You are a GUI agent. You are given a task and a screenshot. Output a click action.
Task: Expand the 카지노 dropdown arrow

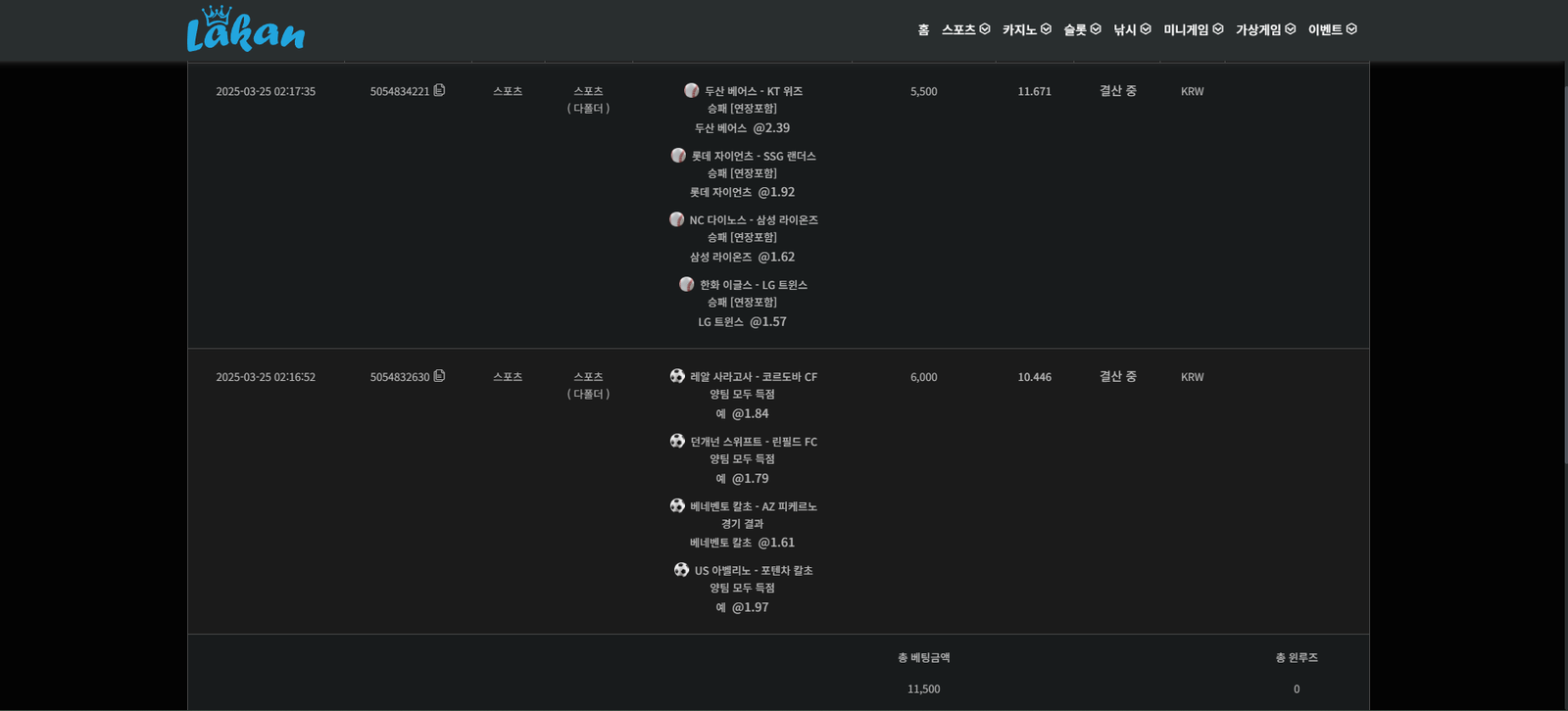pyautogui.click(x=1046, y=29)
